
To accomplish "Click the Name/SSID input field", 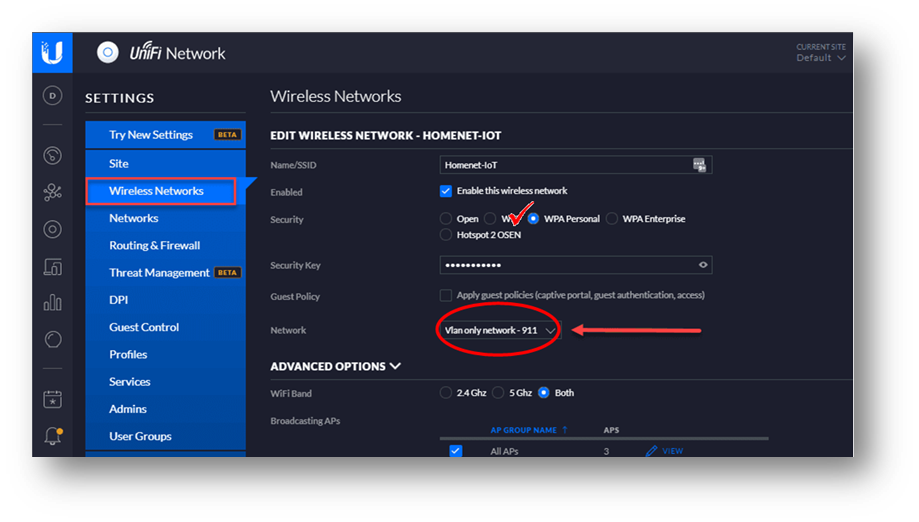I will 576,165.
